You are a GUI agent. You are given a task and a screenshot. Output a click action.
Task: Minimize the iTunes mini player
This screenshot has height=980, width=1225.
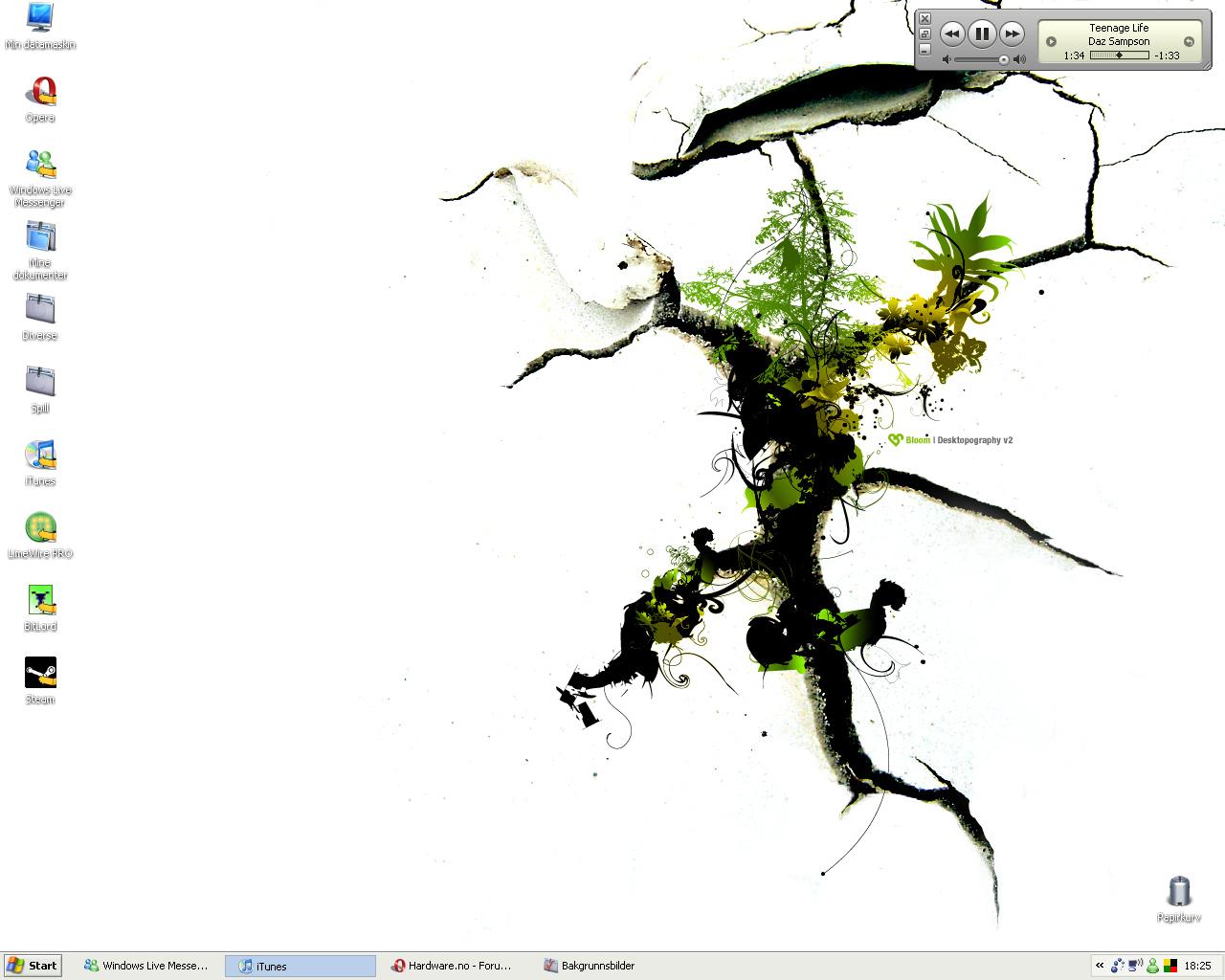pyautogui.click(x=924, y=49)
